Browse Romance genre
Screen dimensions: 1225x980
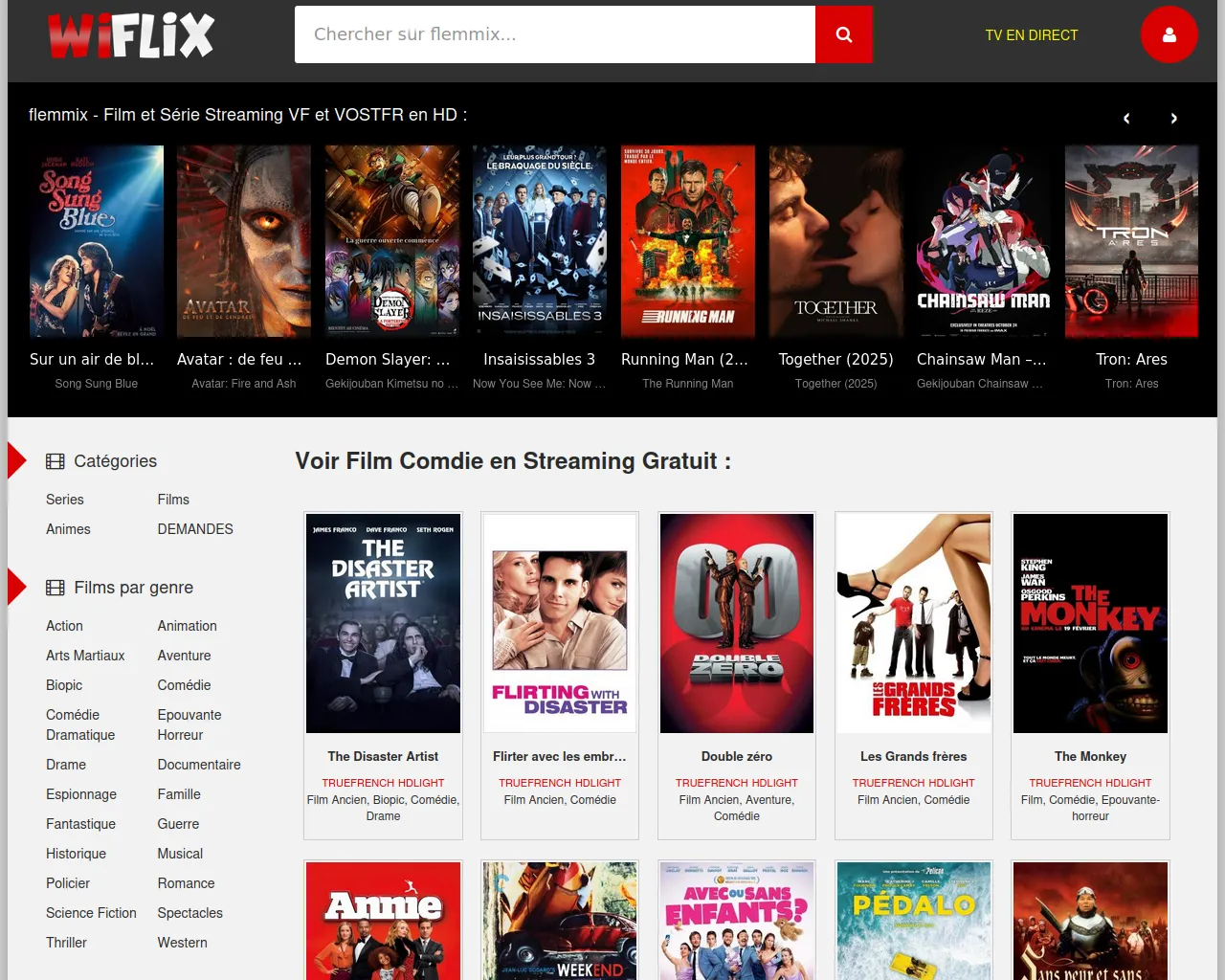click(187, 883)
